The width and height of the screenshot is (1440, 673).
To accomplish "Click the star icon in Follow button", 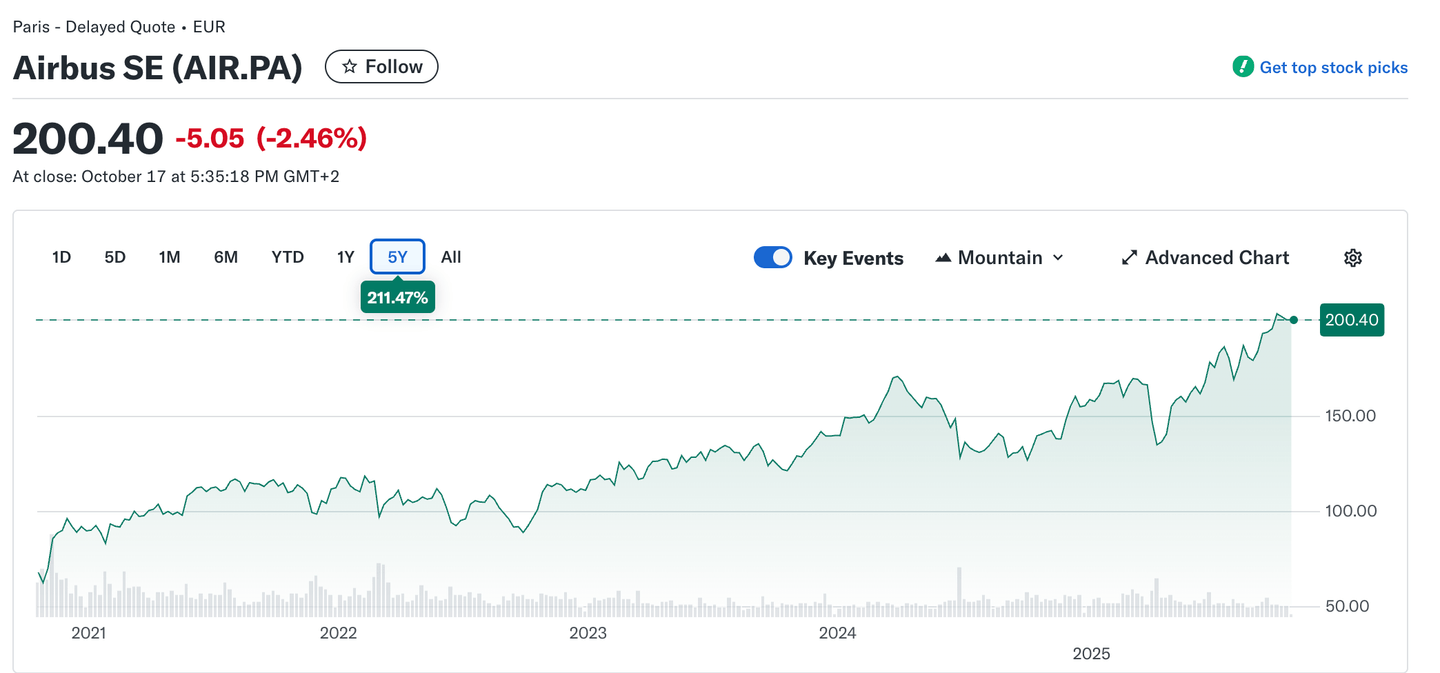I will [x=349, y=67].
